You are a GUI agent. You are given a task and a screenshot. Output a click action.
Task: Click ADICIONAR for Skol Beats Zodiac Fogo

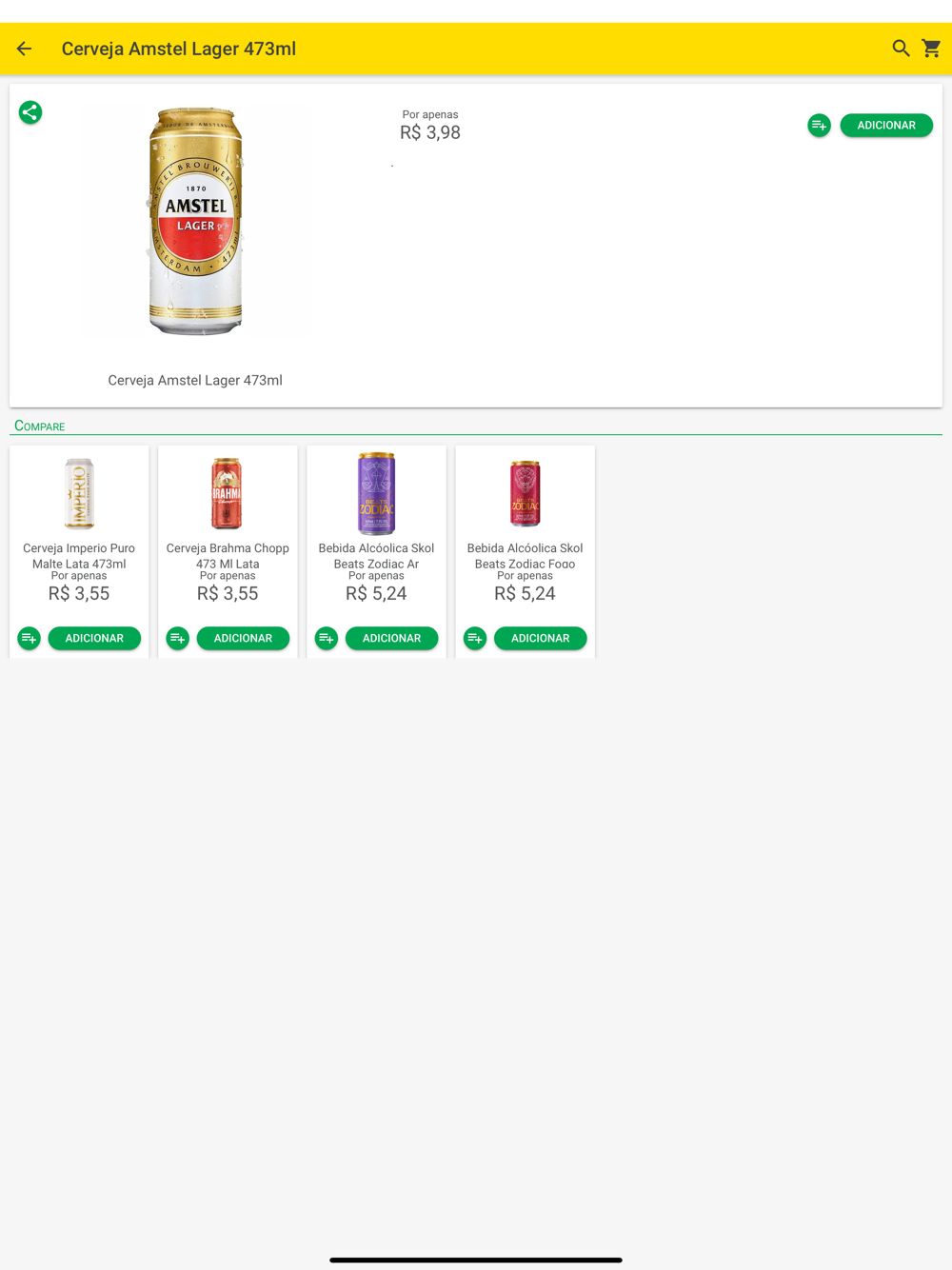tap(540, 638)
